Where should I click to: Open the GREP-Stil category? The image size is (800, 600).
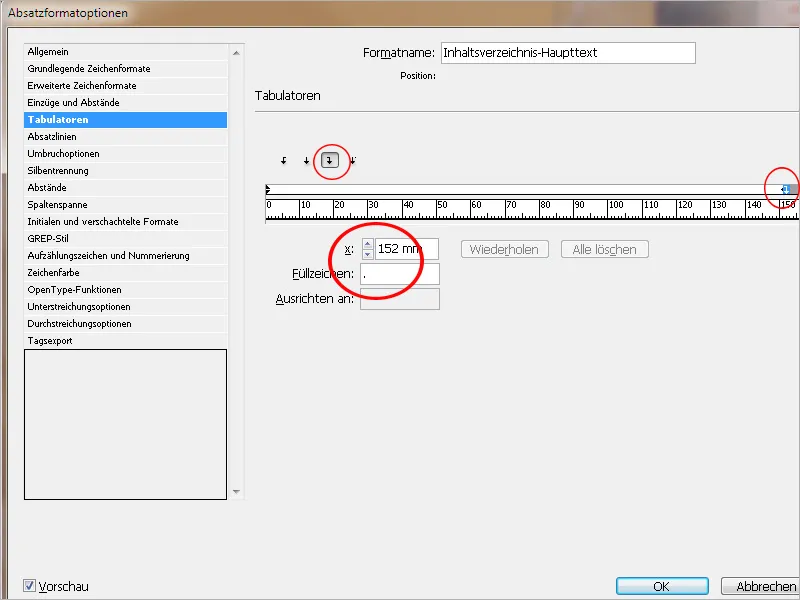point(126,239)
